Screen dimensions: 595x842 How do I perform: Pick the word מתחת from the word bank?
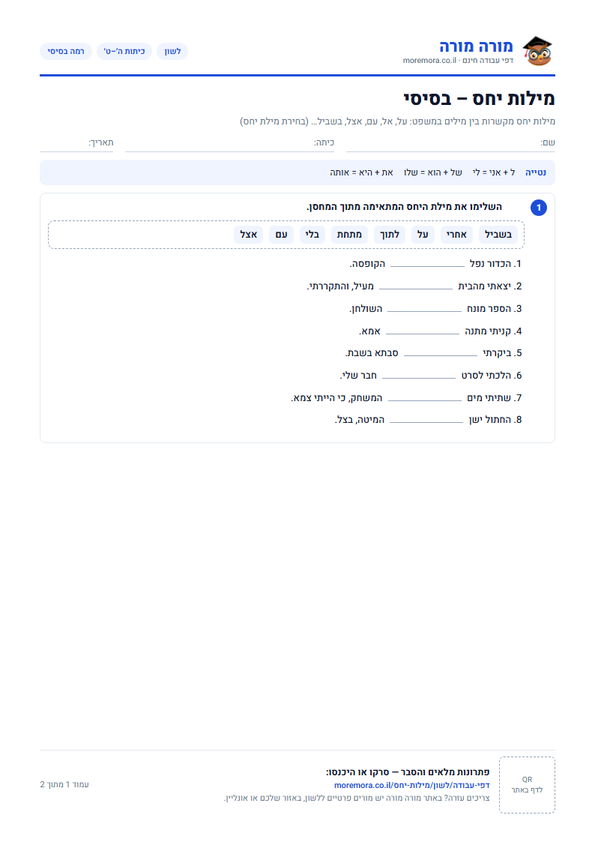tap(349, 235)
